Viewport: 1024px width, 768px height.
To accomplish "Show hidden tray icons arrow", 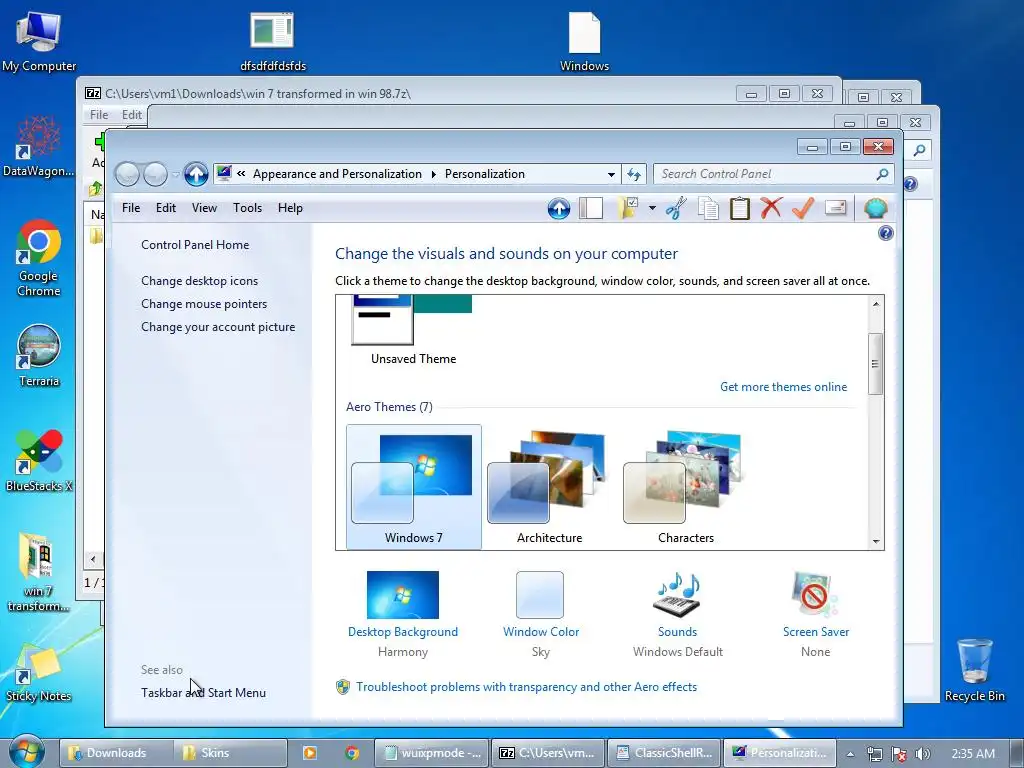I will tap(850, 754).
